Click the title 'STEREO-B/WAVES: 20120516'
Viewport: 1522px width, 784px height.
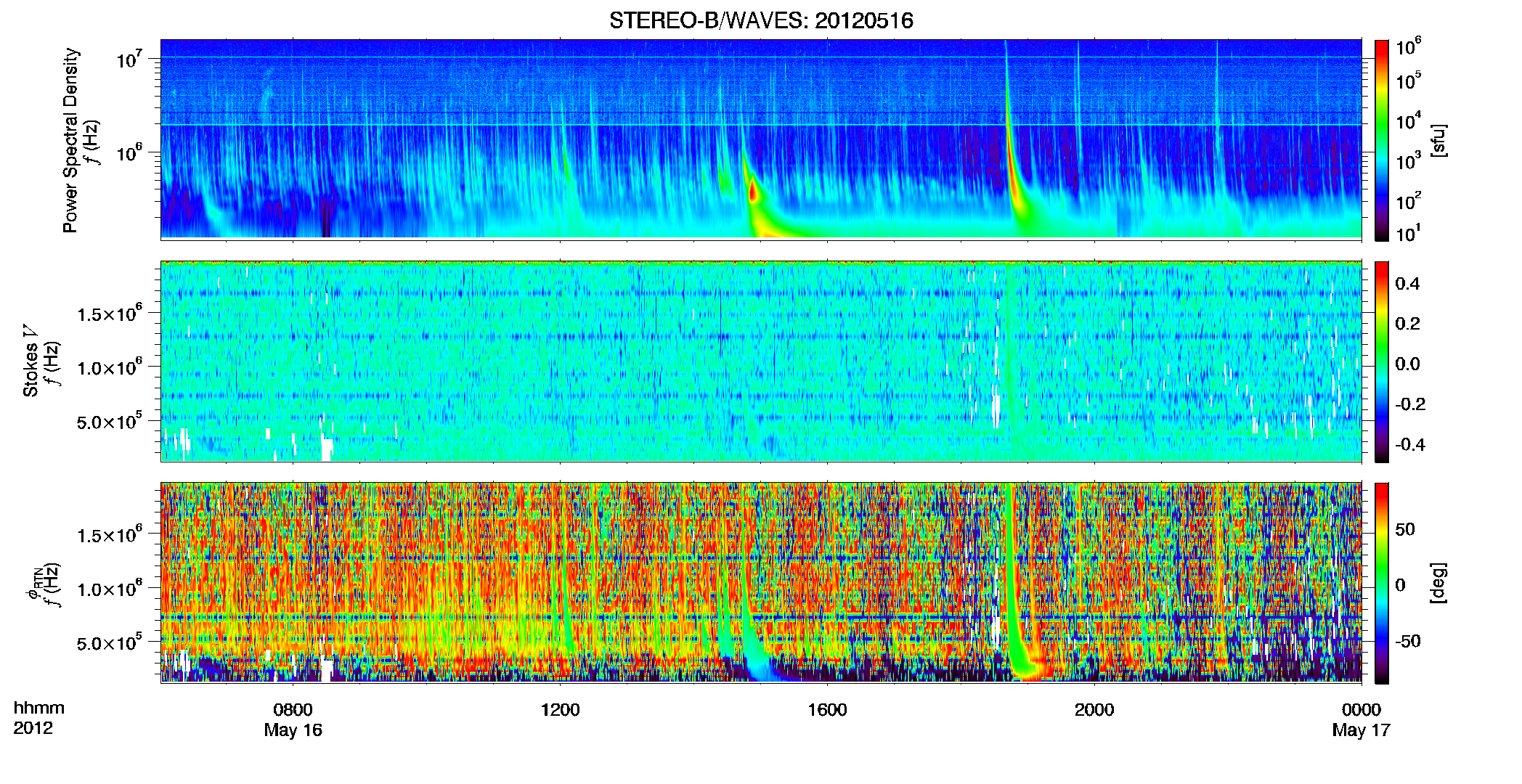(x=761, y=20)
